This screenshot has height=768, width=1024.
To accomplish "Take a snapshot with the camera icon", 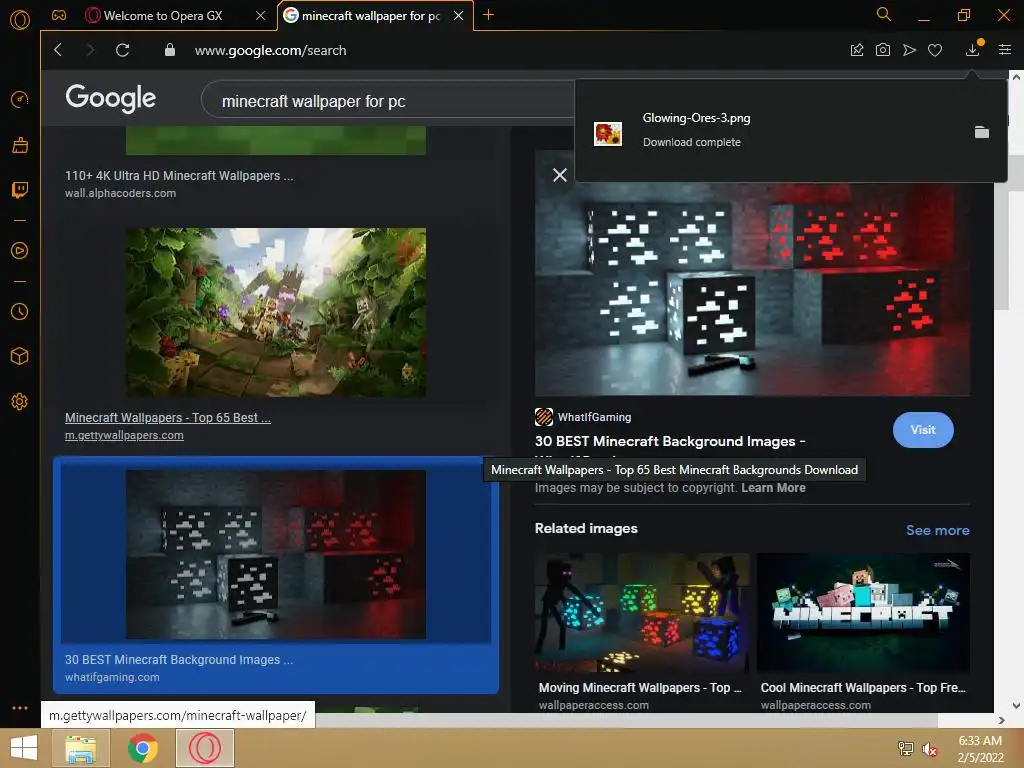I will 883,50.
